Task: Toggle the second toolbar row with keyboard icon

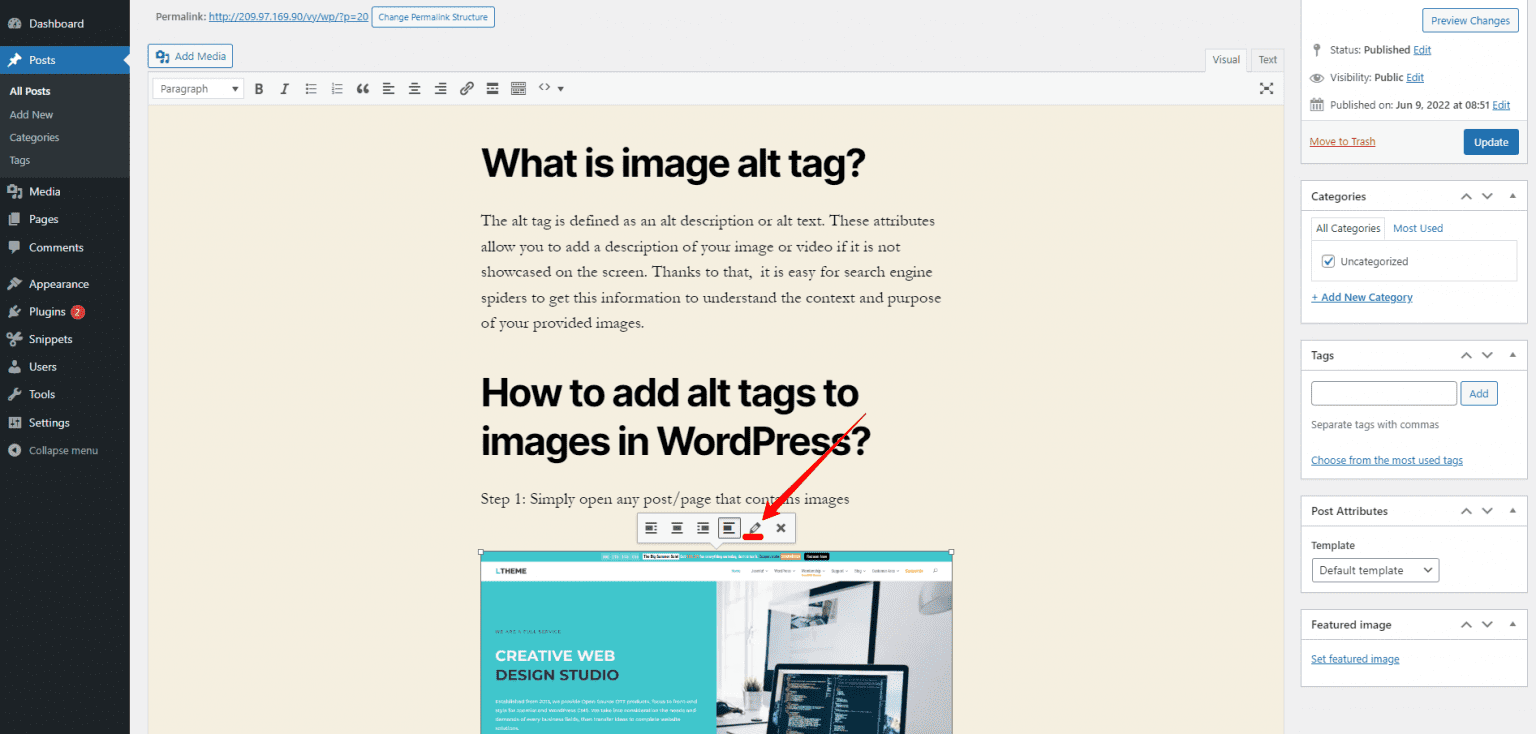Action: coord(518,88)
